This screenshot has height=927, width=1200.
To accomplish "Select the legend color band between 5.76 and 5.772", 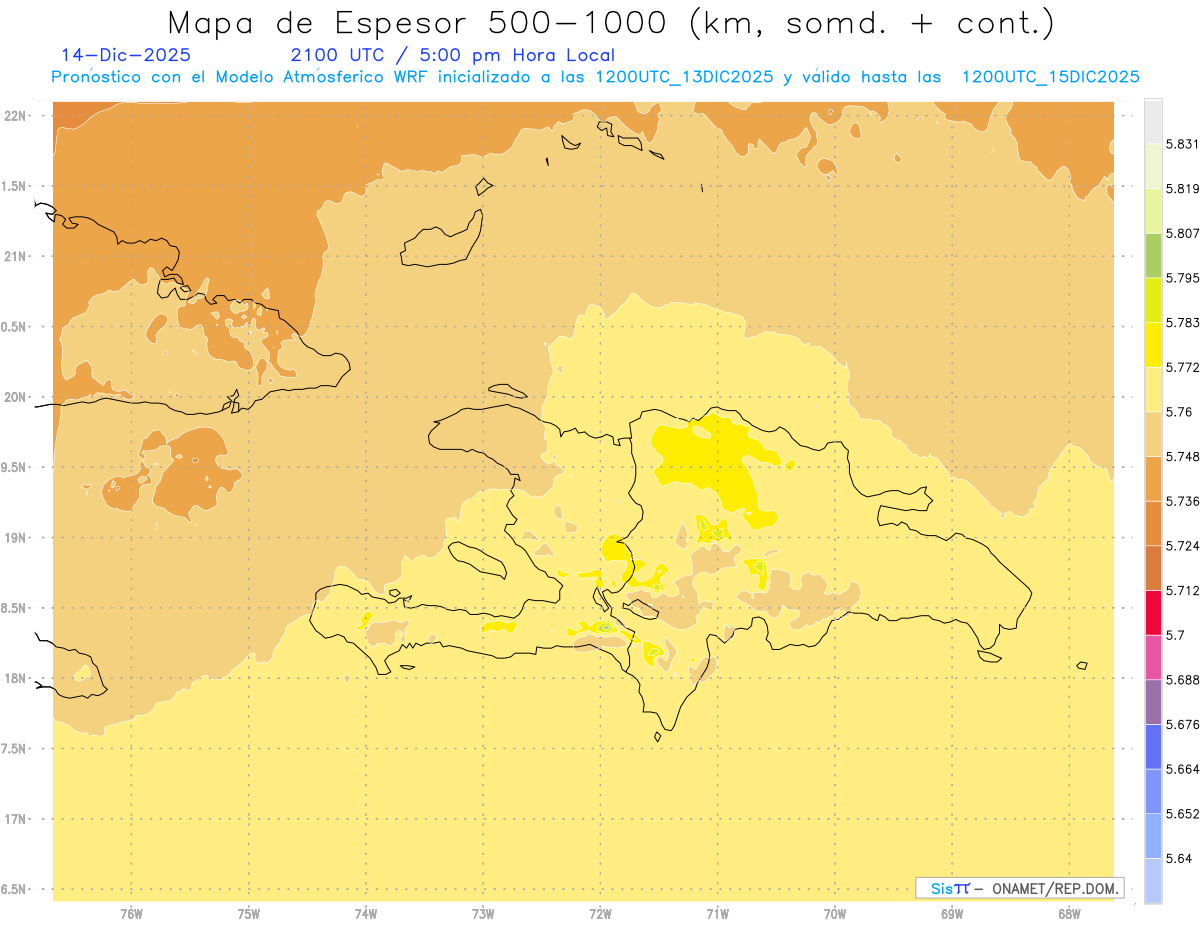I will (1153, 389).
